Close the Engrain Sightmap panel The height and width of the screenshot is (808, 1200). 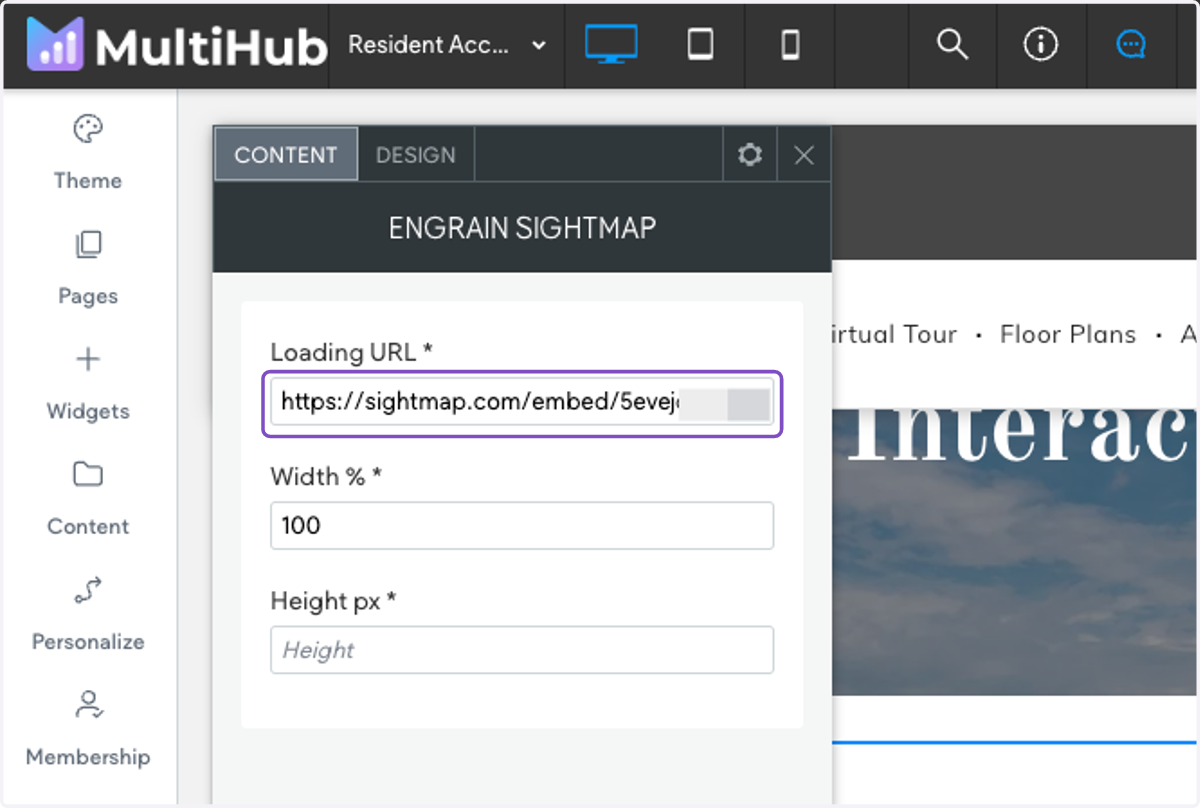pos(804,154)
